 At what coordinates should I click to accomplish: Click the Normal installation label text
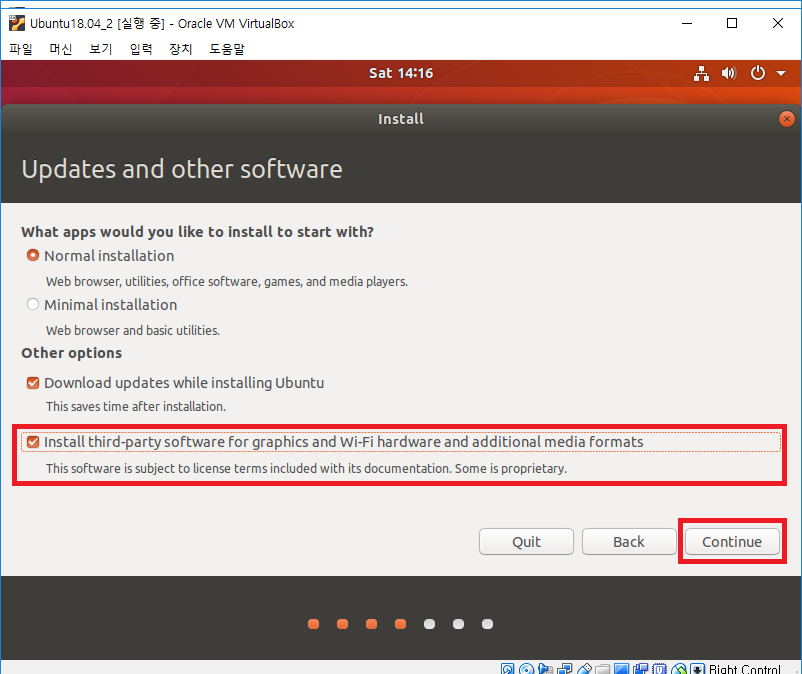(109, 256)
